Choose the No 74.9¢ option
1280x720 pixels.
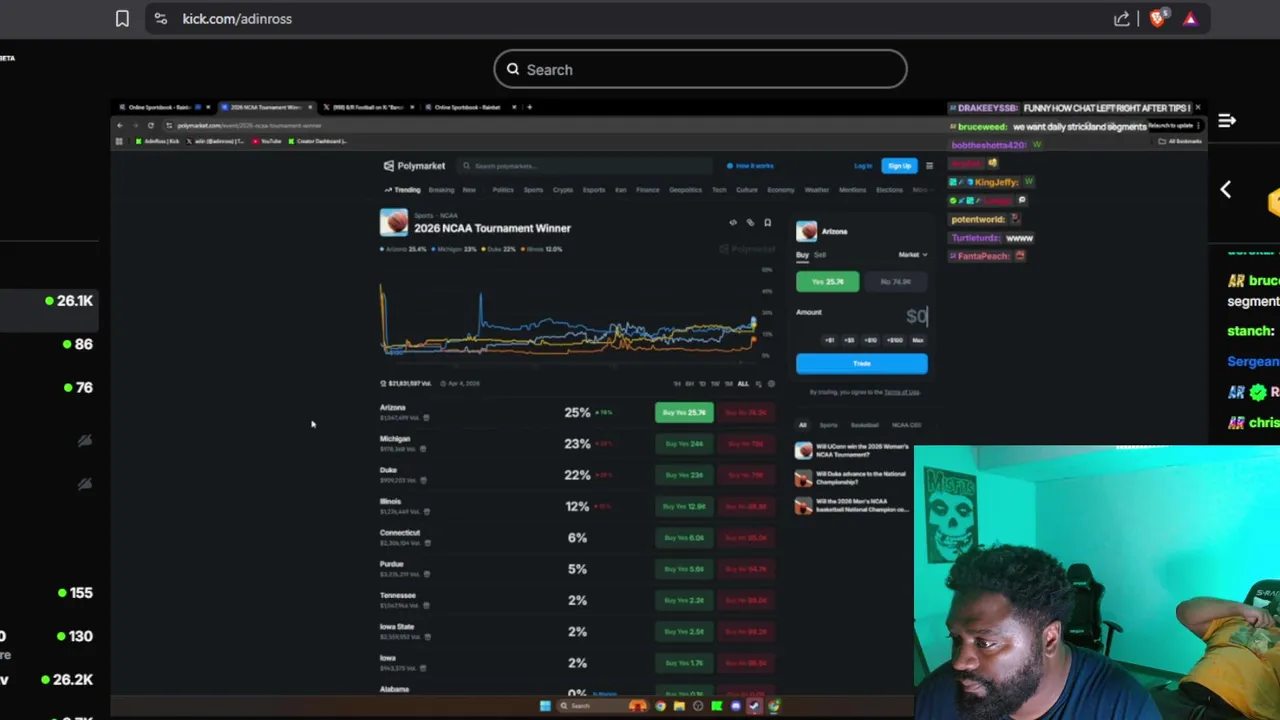coord(895,282)
